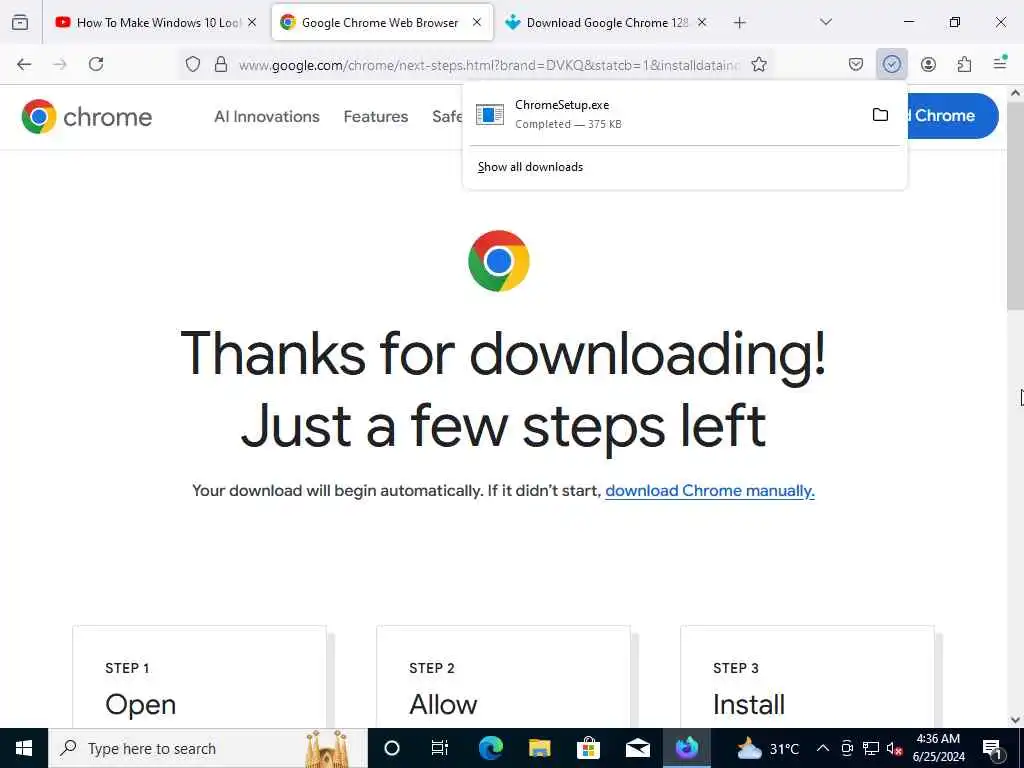This screenshot has width=1024, height=768.
Task: Open the Firefox View icon
Action: tap(20, 23)
